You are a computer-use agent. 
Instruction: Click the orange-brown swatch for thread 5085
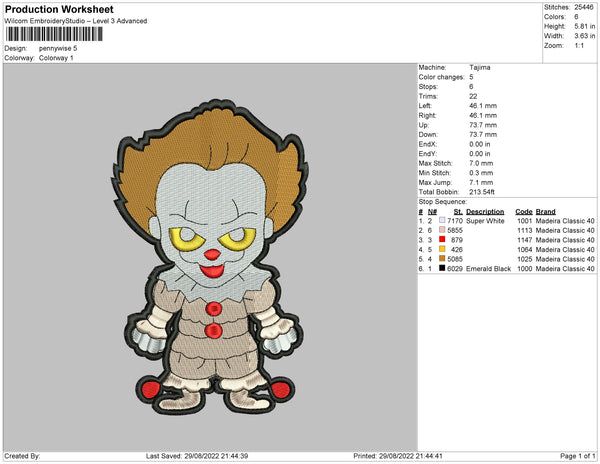(x=442, y=259)
